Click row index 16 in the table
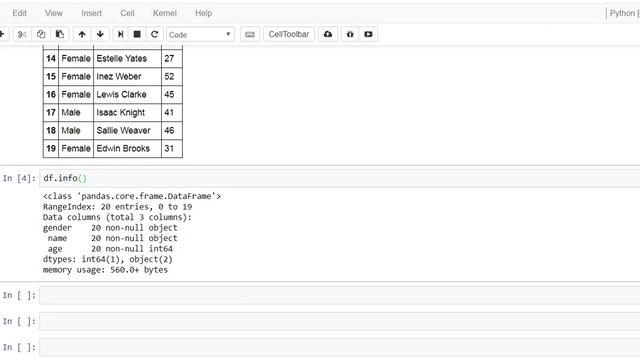640x360 pixels. 51,94
